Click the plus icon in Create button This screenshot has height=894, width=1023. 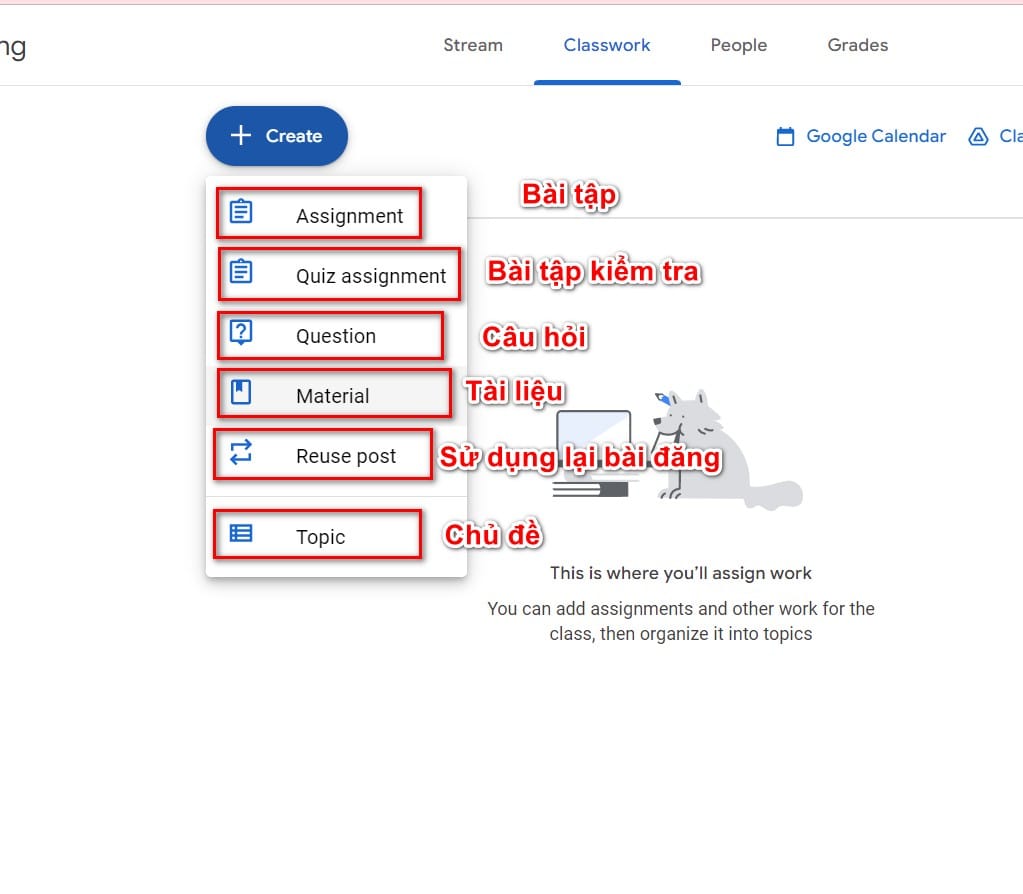pos(240,136)
